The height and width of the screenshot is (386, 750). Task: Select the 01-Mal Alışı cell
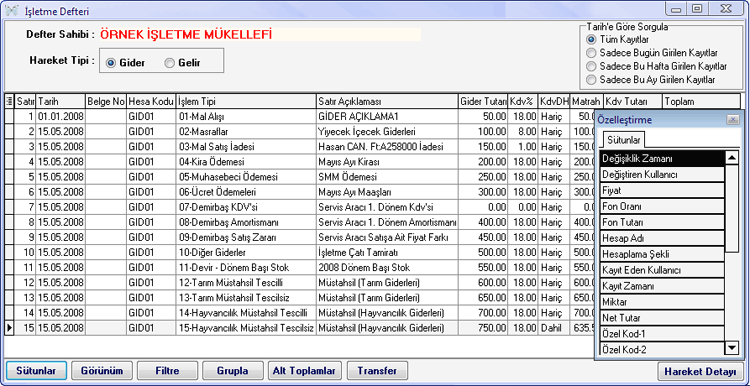tap(246, 116)
